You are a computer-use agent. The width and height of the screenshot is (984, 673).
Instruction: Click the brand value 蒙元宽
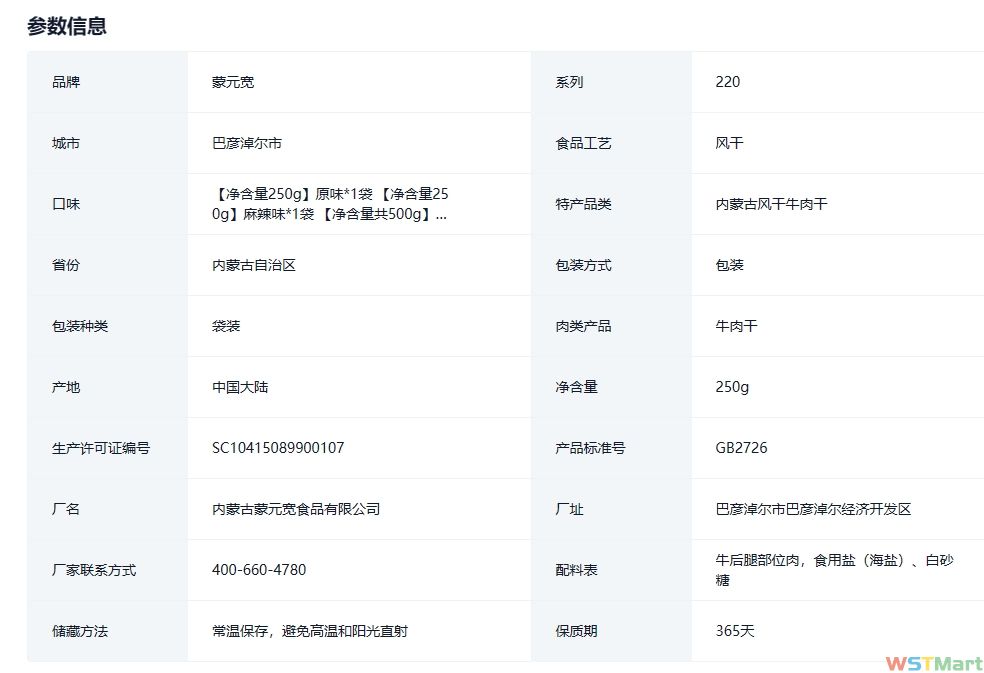click(x=233, y=82)
